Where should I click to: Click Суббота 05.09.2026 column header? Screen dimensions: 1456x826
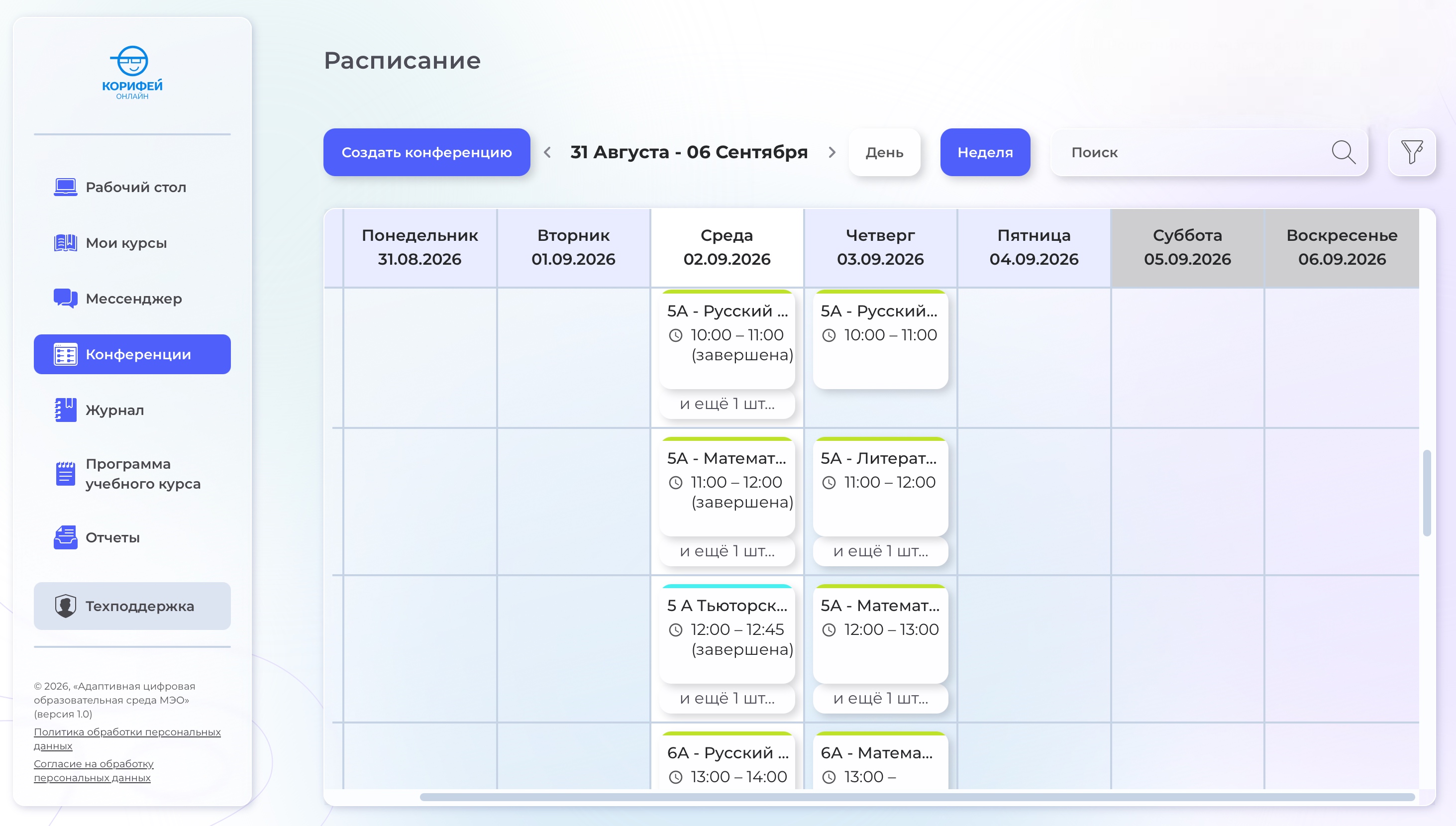[1188, 247]
